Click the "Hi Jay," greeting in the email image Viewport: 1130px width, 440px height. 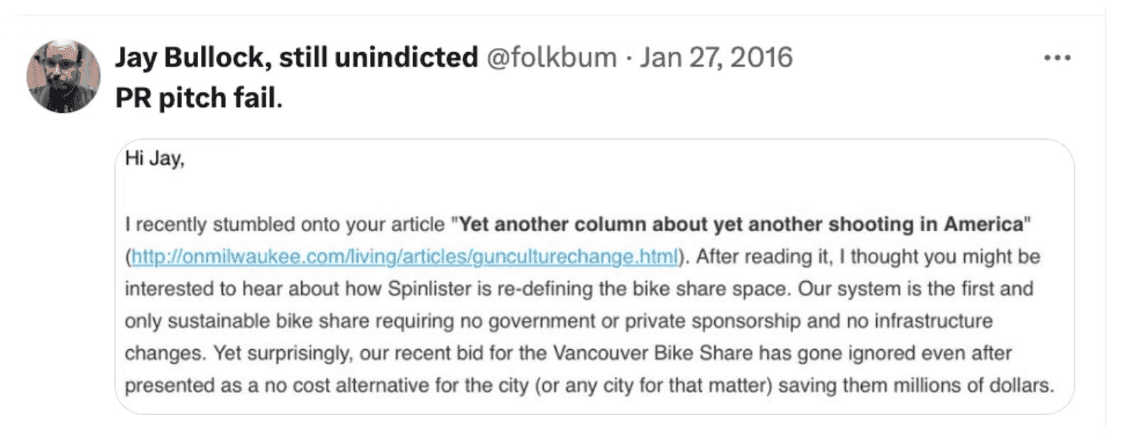coord(151,156)
